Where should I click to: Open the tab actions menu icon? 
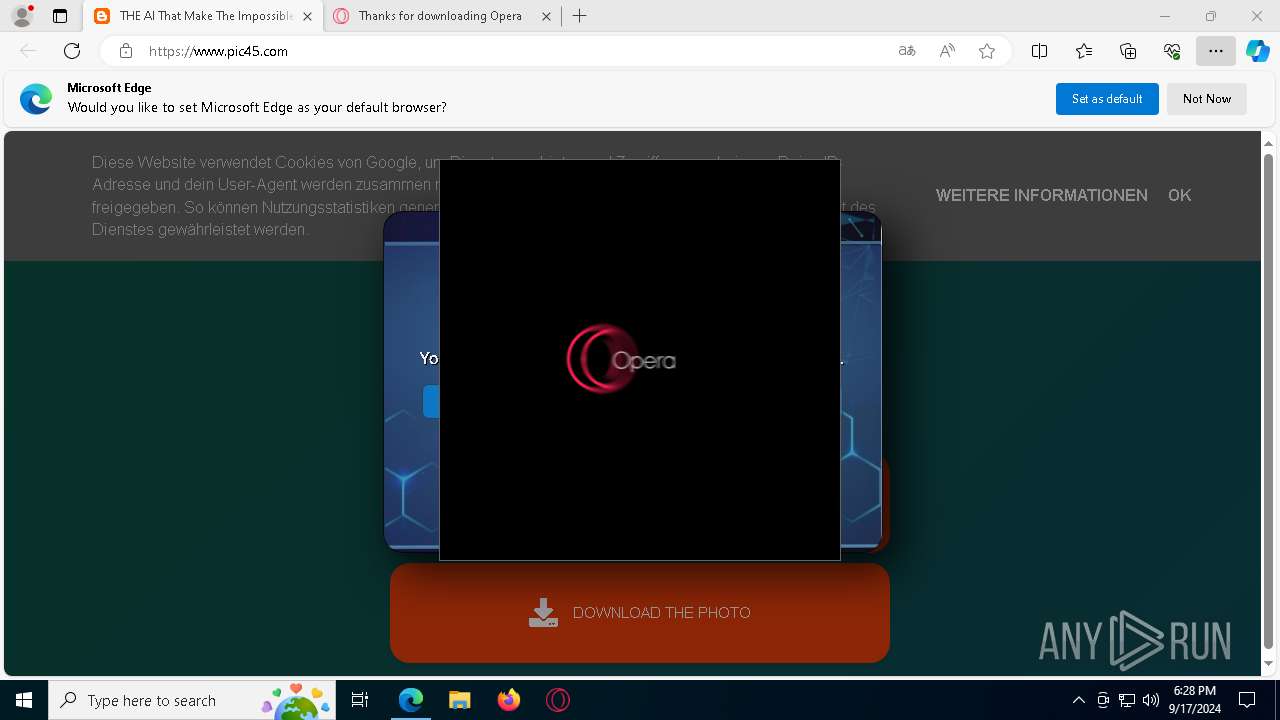[60, 16]
